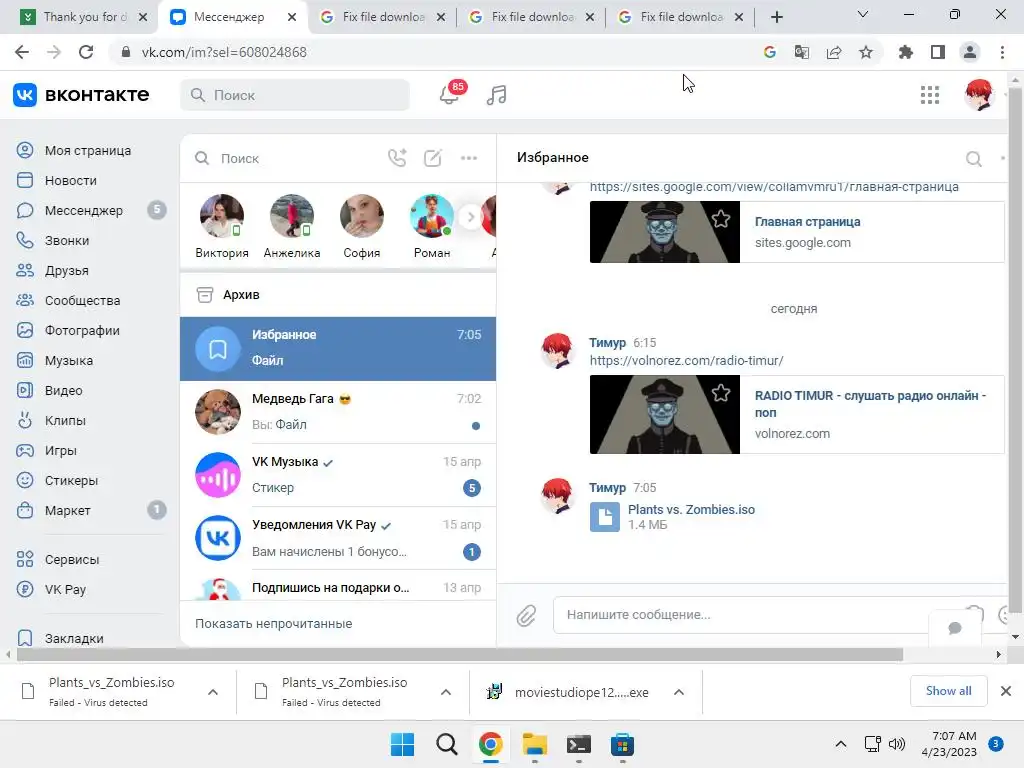This screenshot has width=1024, height=768.
Task: Open VK services grid icon
Action: tap(929, 95)
